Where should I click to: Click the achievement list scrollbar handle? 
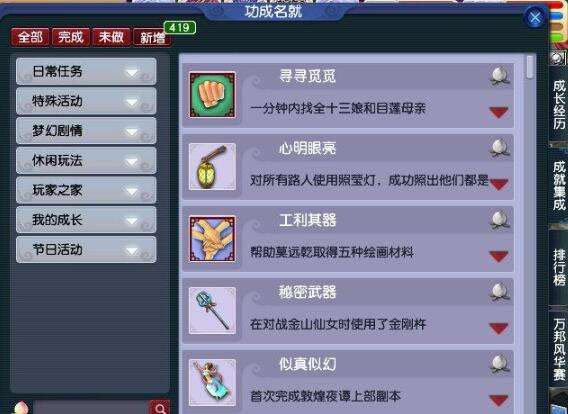pos(530,67)
